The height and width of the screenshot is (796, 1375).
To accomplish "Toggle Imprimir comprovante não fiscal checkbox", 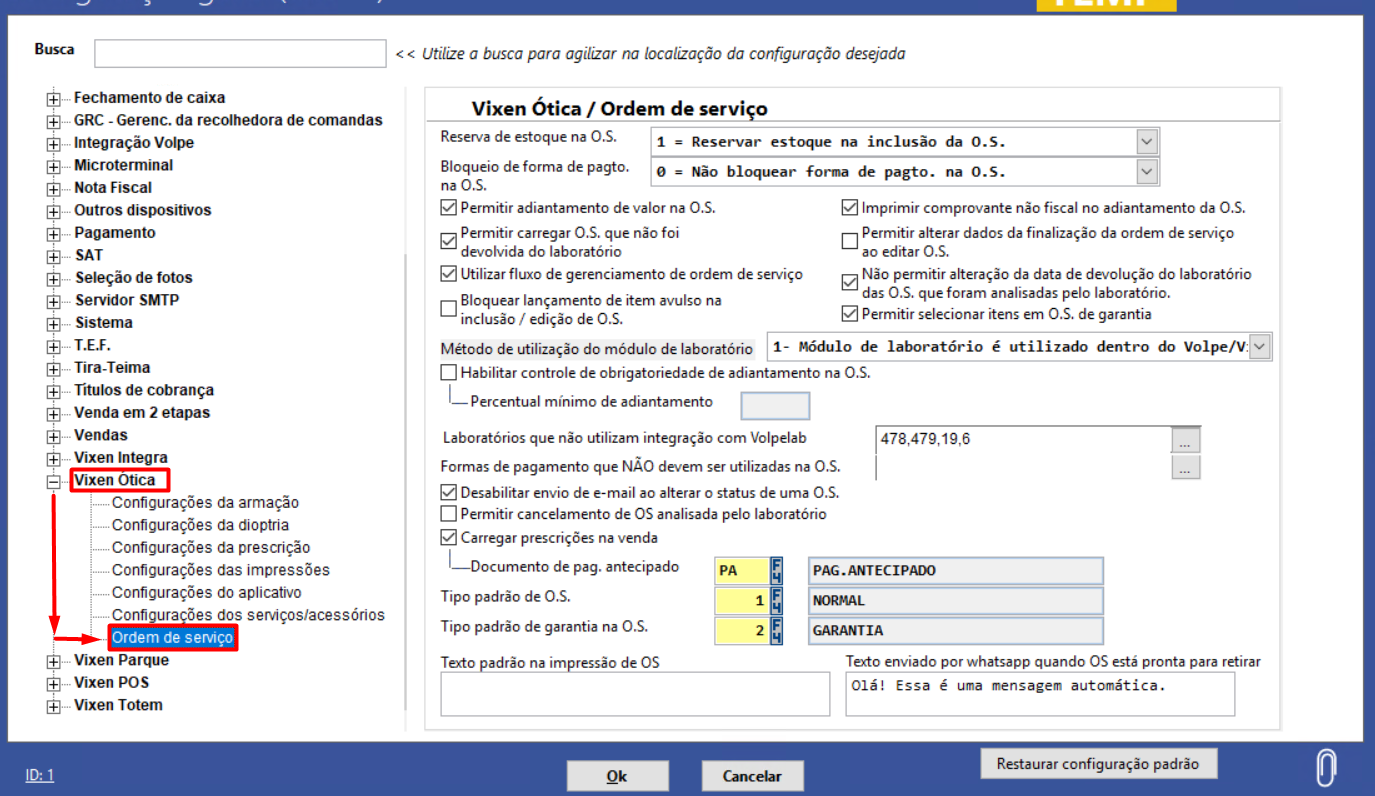I will (850, 209).
